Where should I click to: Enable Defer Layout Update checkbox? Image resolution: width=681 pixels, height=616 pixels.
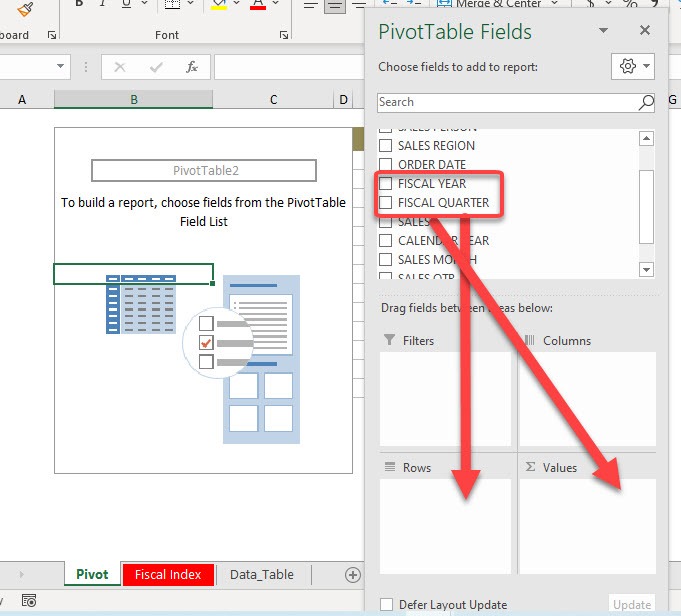pyautogui.click(x=386, y=604)
